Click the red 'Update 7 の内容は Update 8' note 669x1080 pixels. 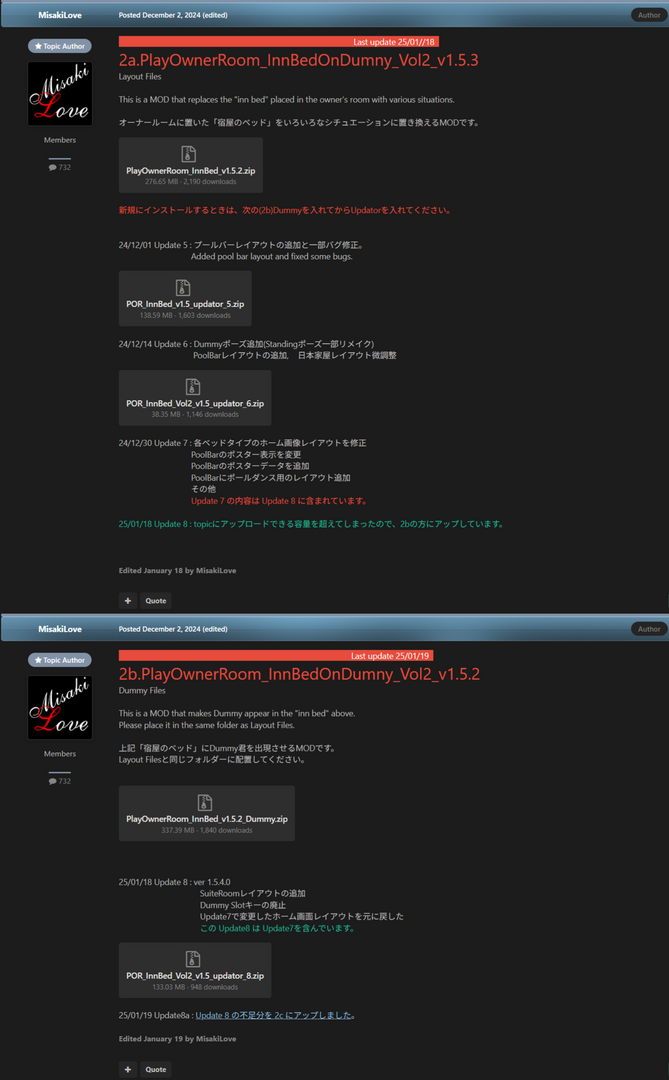pos(280,501)
